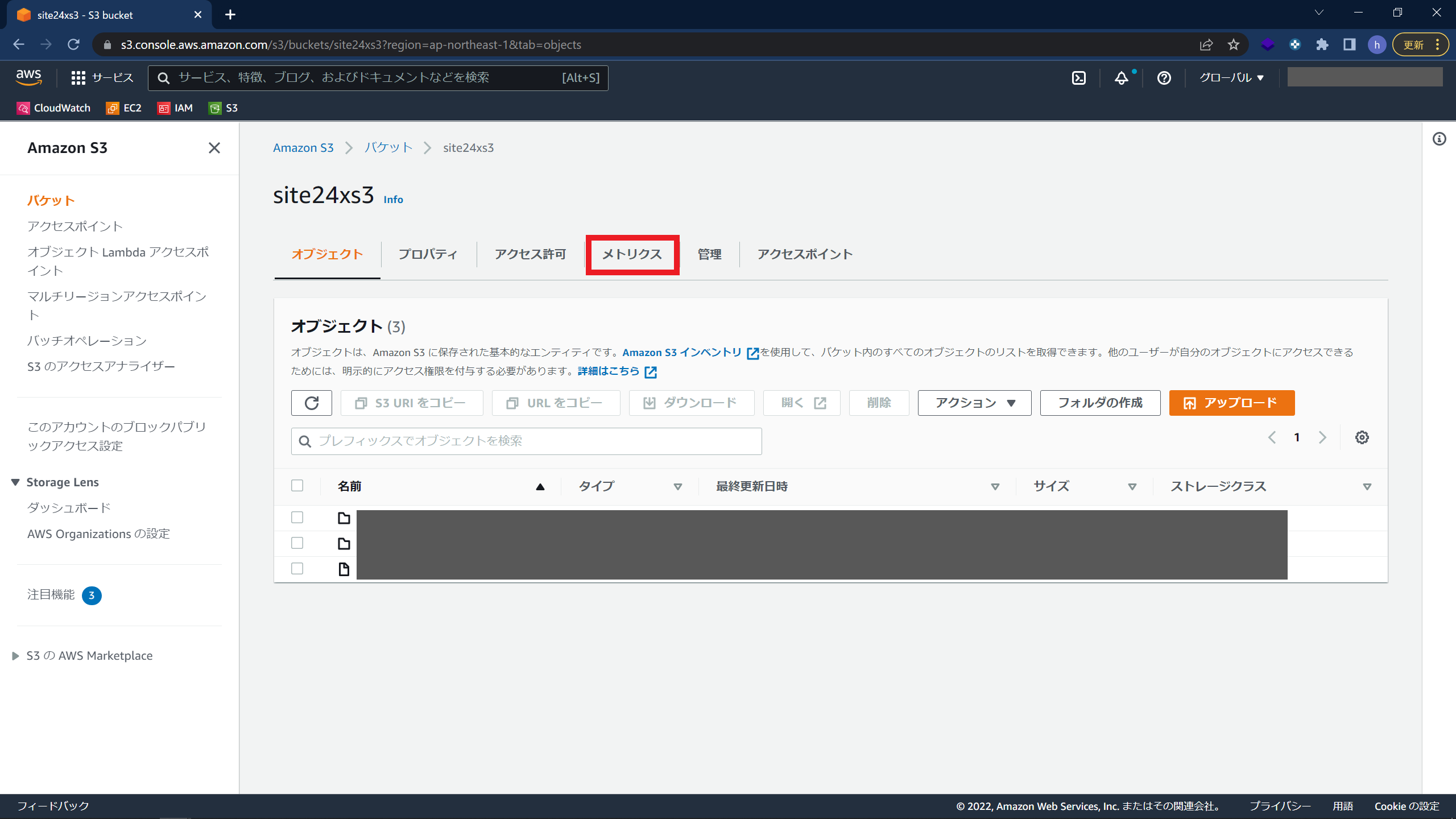This screenshot has height=819, width=1456.
Task: Check the top object row checkbox
Action: (297, 517)
